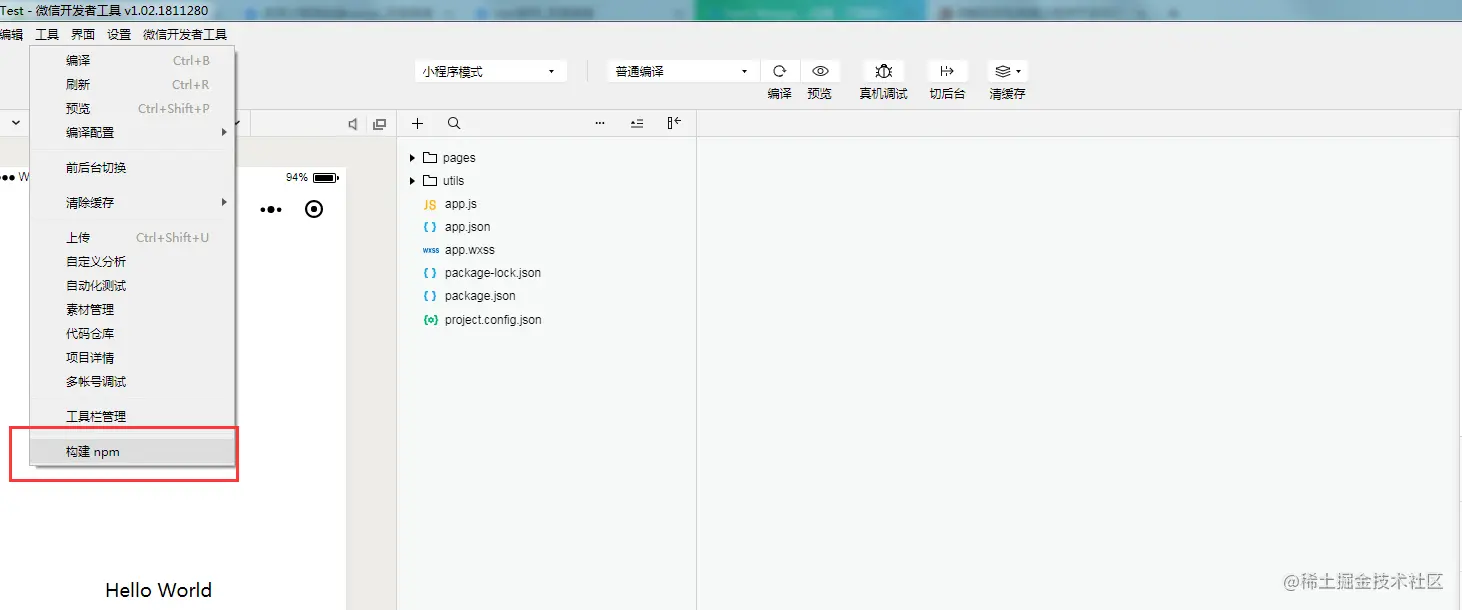
Task: Open 工具栏管理 from the menu
Action: click(133, 416)
